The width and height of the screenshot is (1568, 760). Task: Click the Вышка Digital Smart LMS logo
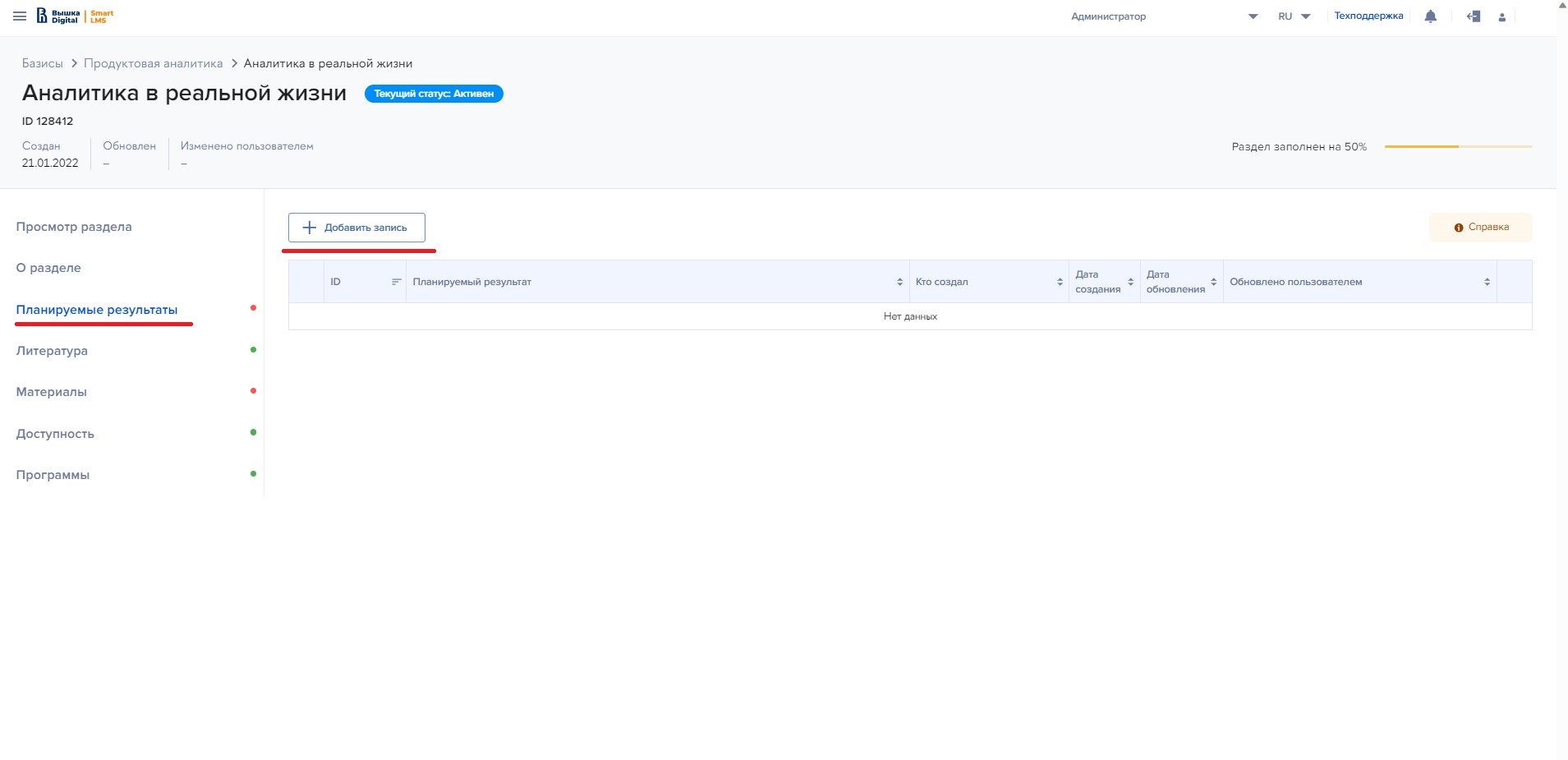tap(76, 16)
